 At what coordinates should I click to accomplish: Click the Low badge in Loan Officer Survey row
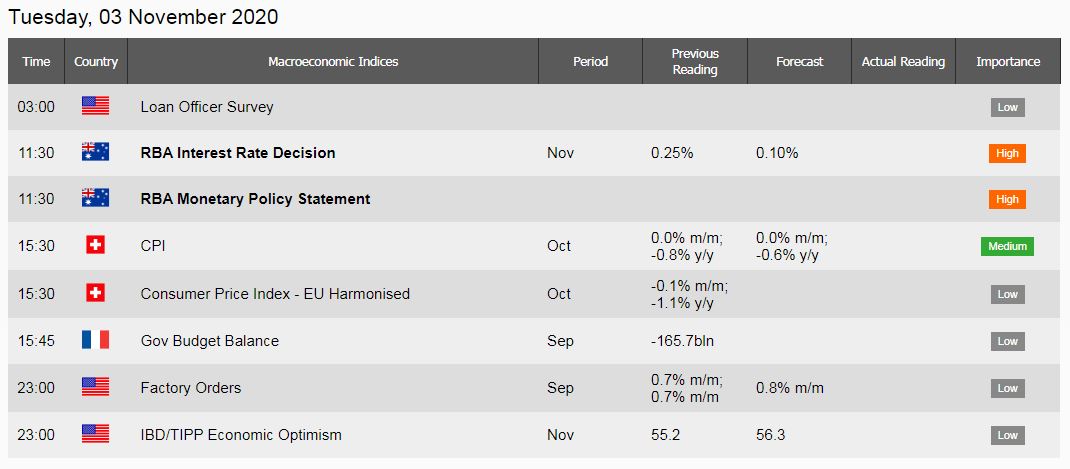(x=1007, y=107)
